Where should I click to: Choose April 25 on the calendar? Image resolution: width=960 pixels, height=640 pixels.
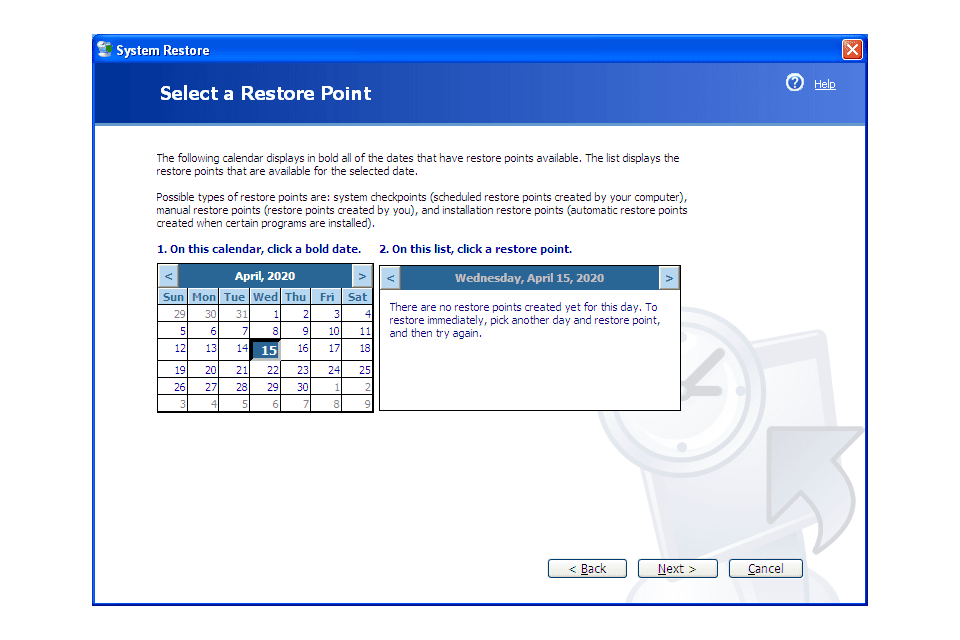point(358,370)
